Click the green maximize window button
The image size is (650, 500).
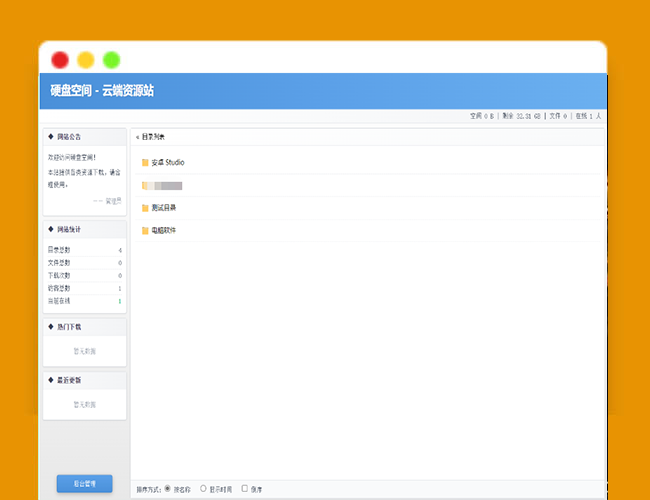(112, 60)
